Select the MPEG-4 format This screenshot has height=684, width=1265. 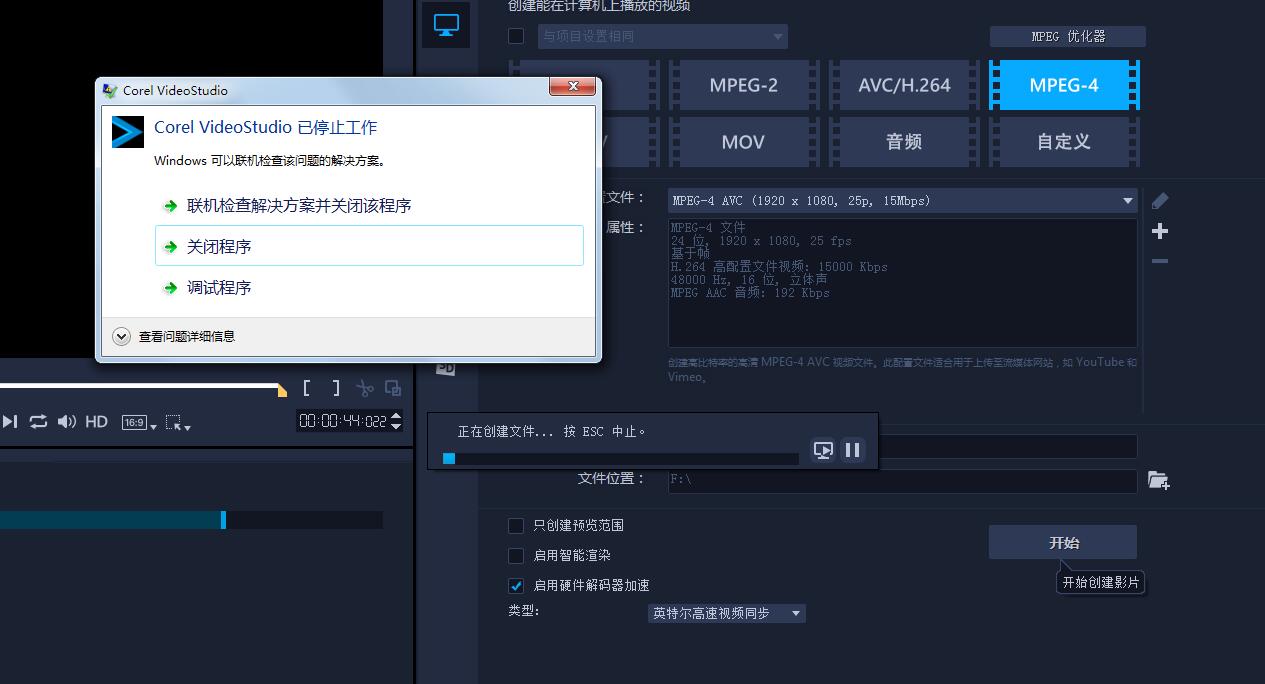coord(1064,85)
